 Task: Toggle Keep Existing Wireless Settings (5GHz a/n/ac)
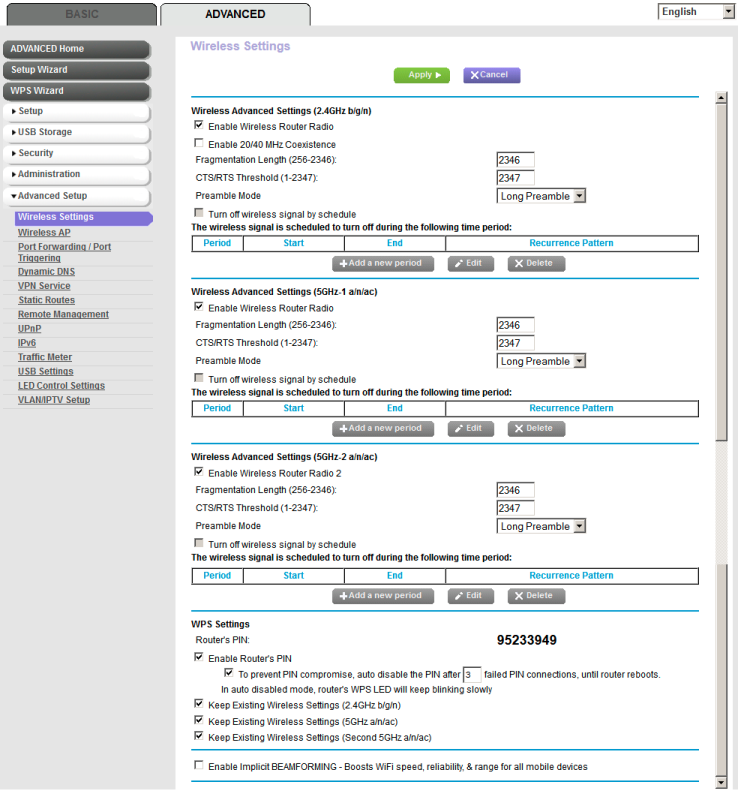tap(199, 720)
